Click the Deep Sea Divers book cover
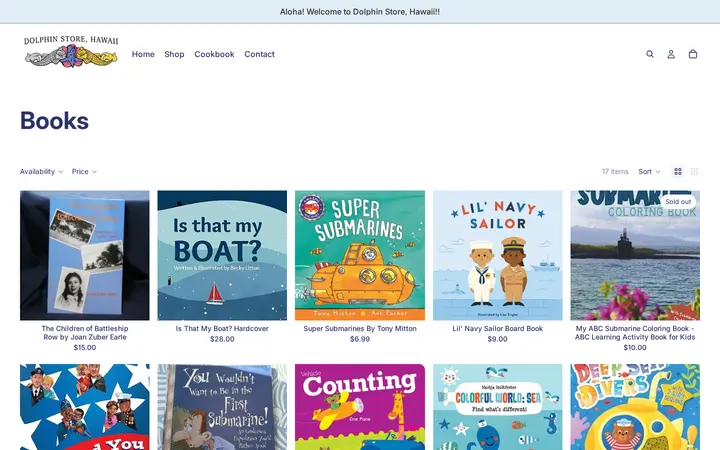 635,407
